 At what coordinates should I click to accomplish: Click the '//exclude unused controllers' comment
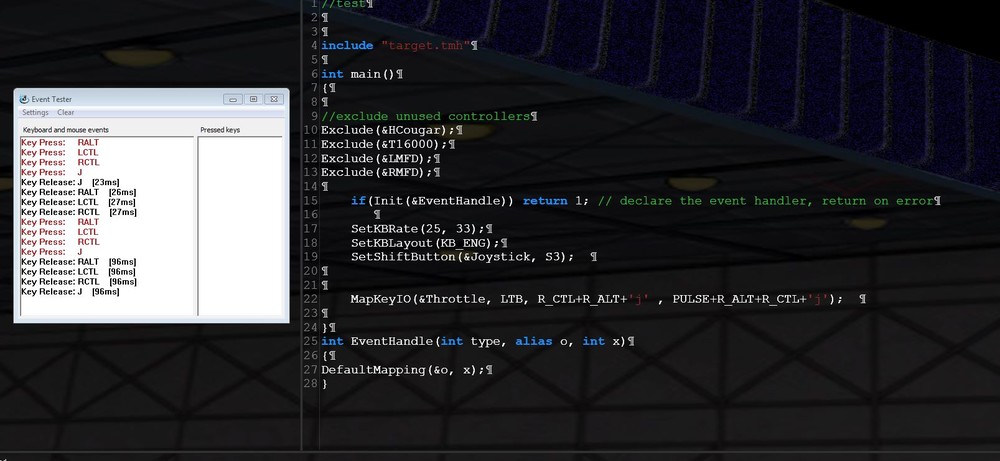426,116
